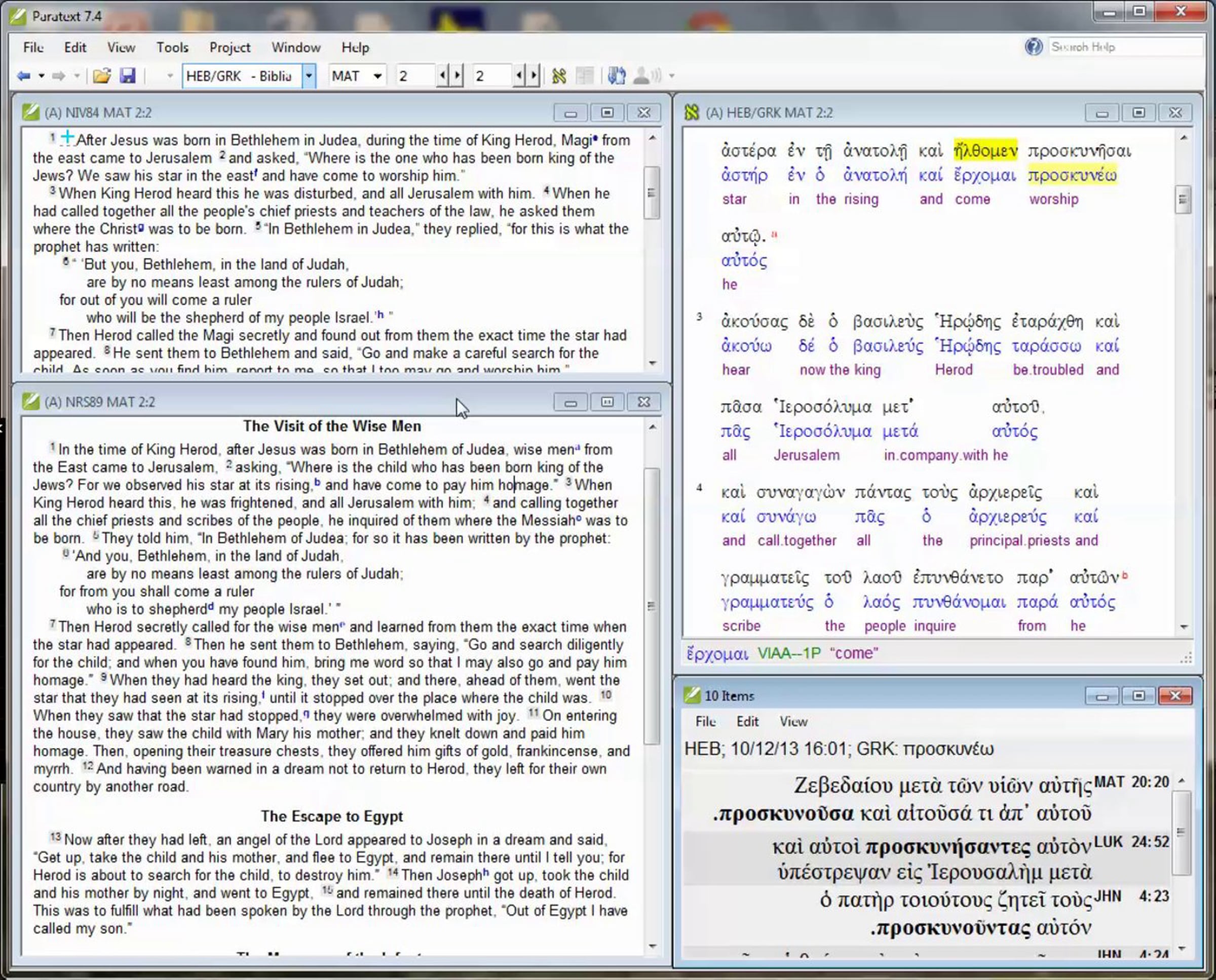Open the Tools menu
This screenshot has height=980, width=1216.
(172, 48)
